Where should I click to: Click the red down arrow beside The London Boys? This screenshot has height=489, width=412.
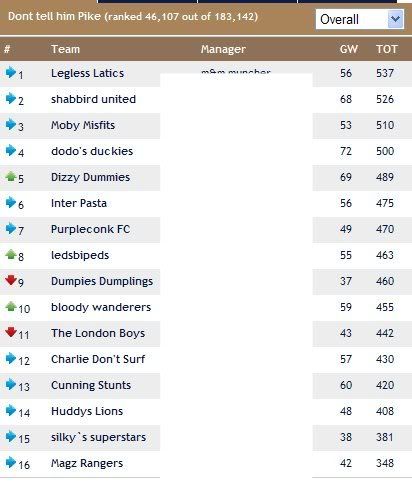[x=11, y=332]
